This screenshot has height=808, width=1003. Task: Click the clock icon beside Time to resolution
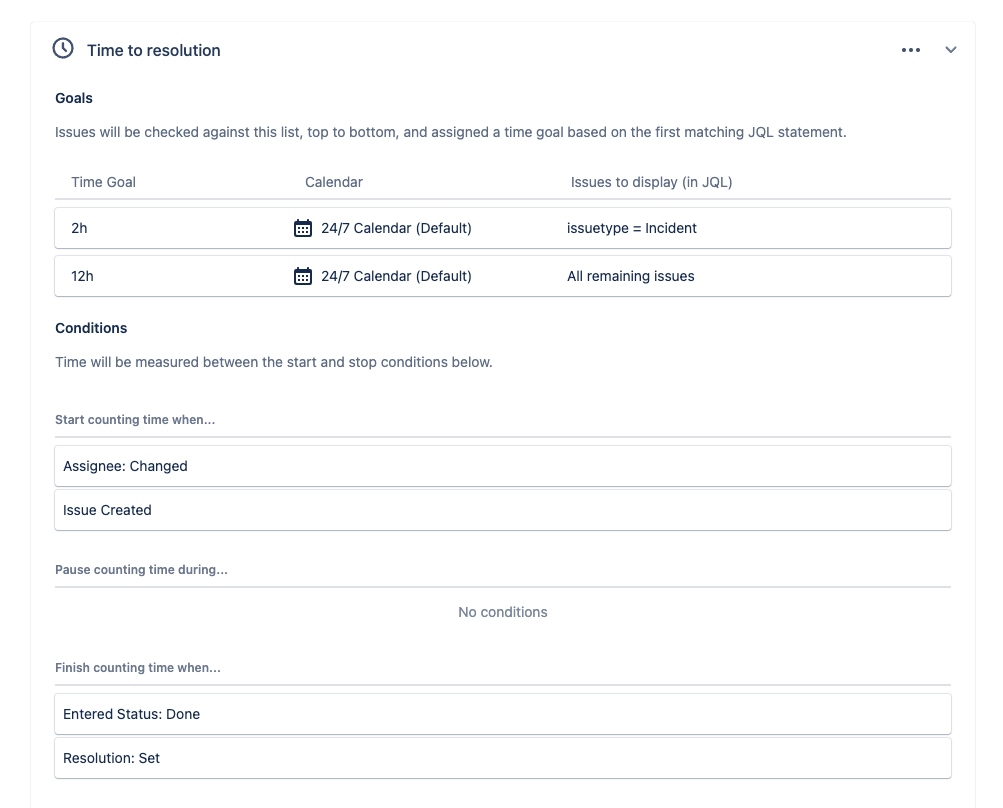(63, 49)
